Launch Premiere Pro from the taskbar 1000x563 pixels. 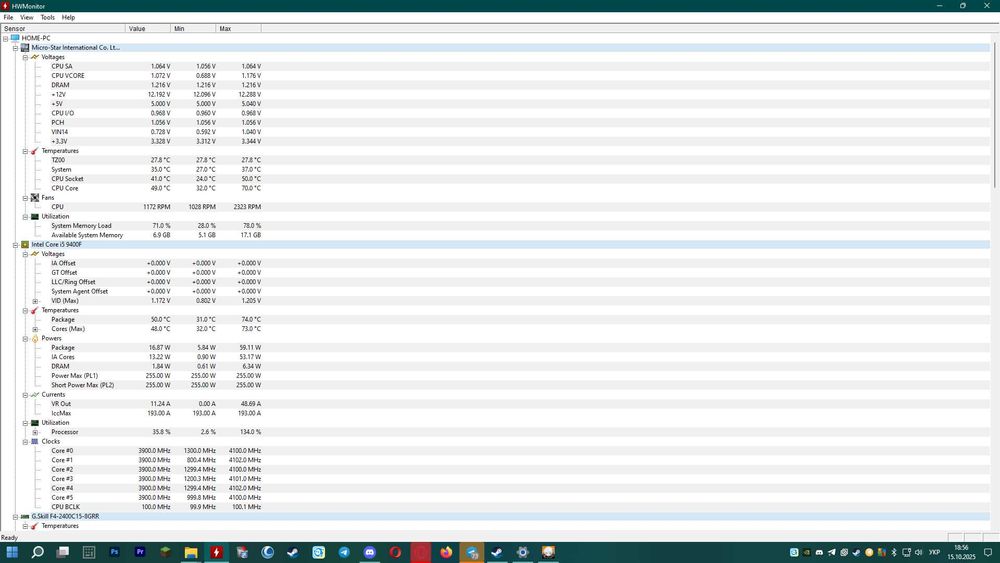[x=140, y=552]
